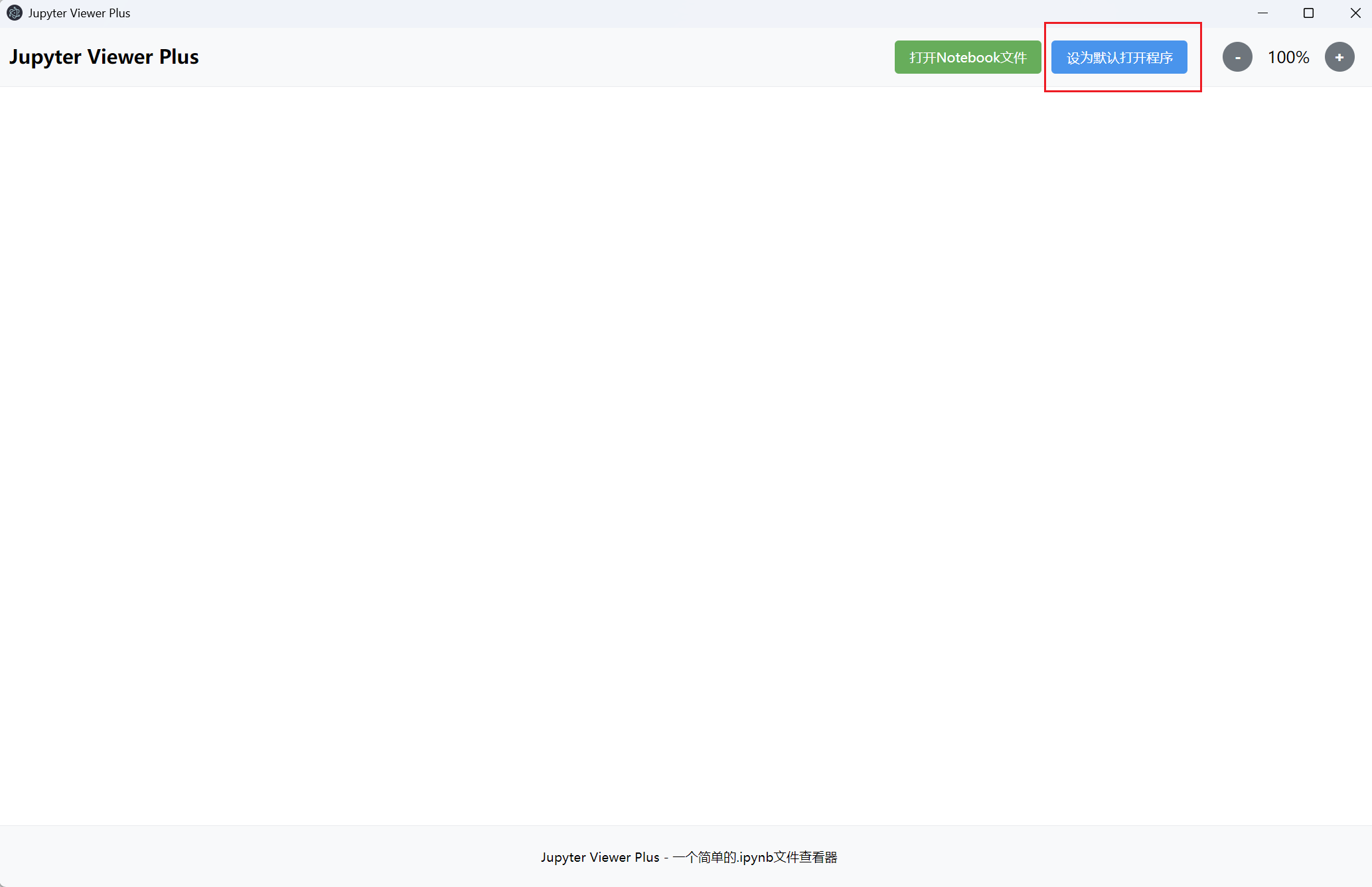Click the bold Jupyter Viewer Plus heading
The height and width of the screenshot is (887, 1372).
click(104, 57)
